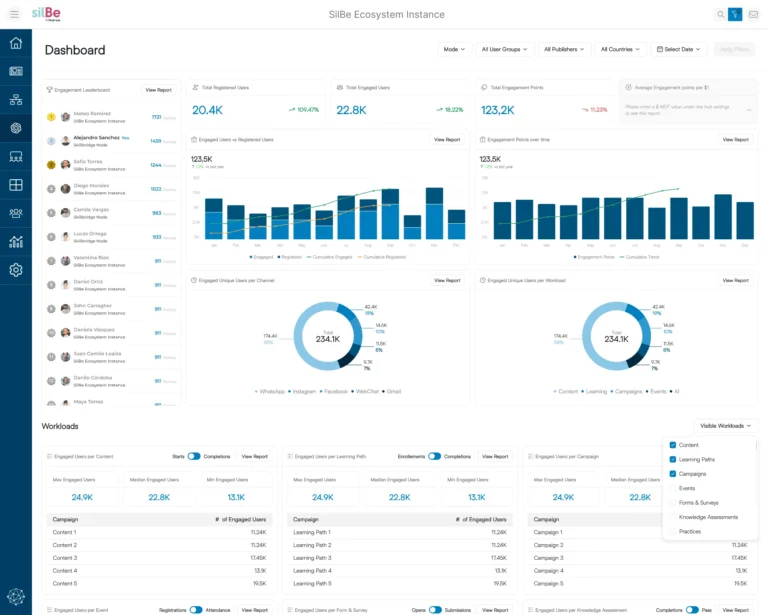Click the hamburger menu icon
The image size is (768, 615).
[13, 14]
